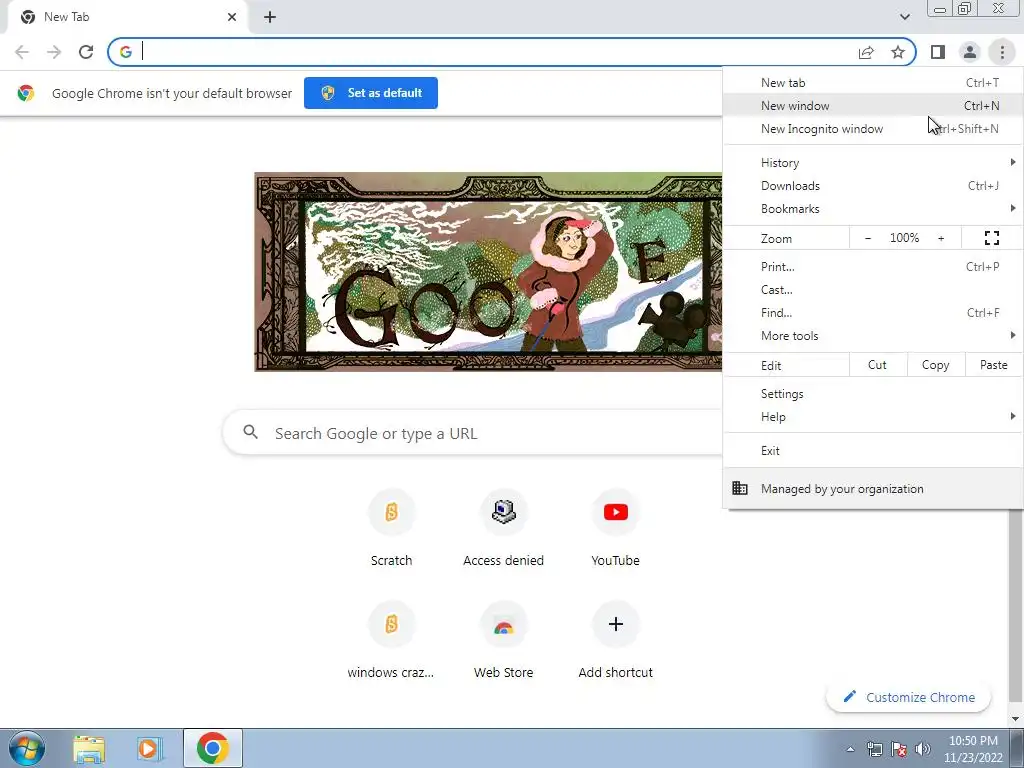Expand the Bookmarks submenu
Image resolution: width=1024 pixels, height=768 pixels.
tap(873, 209)
